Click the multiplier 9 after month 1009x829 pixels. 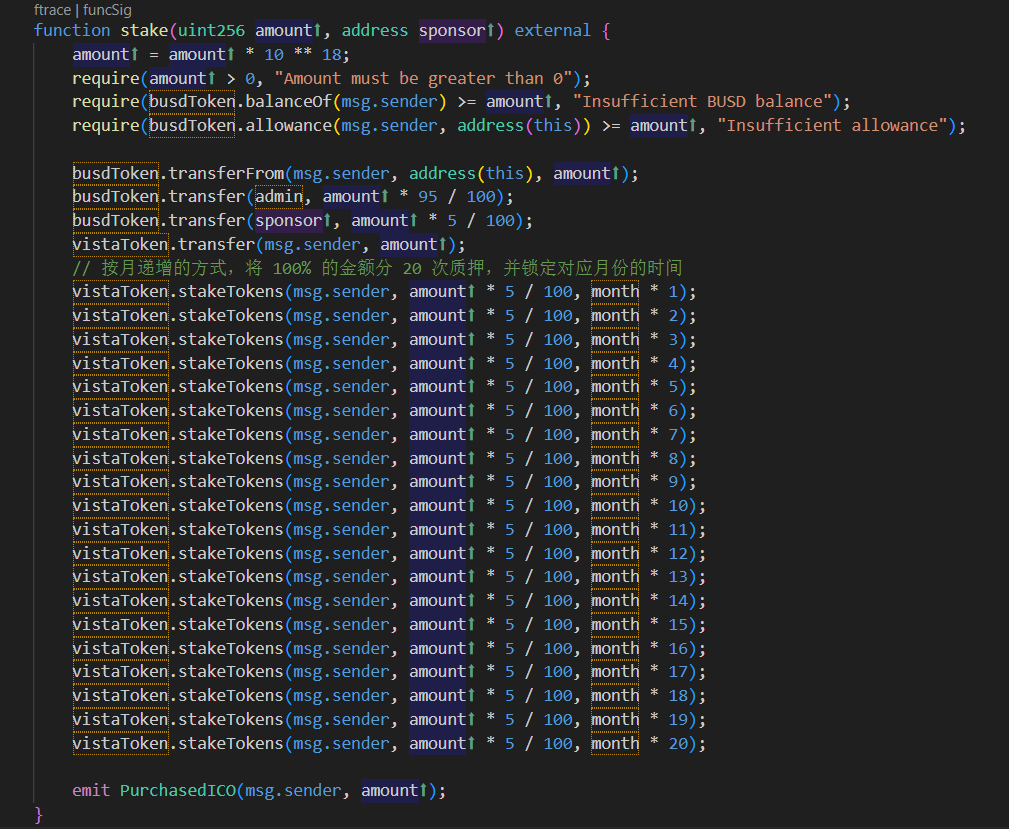click(x=673, y=481)
